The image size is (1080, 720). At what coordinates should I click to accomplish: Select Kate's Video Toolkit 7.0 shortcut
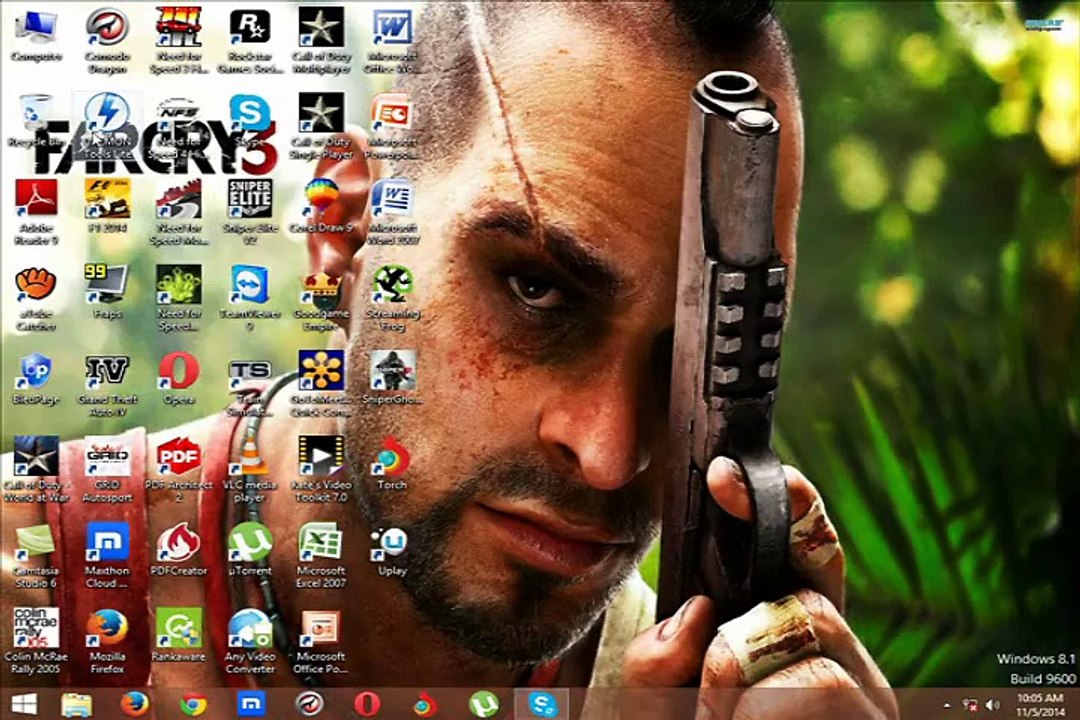pos(321,469)
